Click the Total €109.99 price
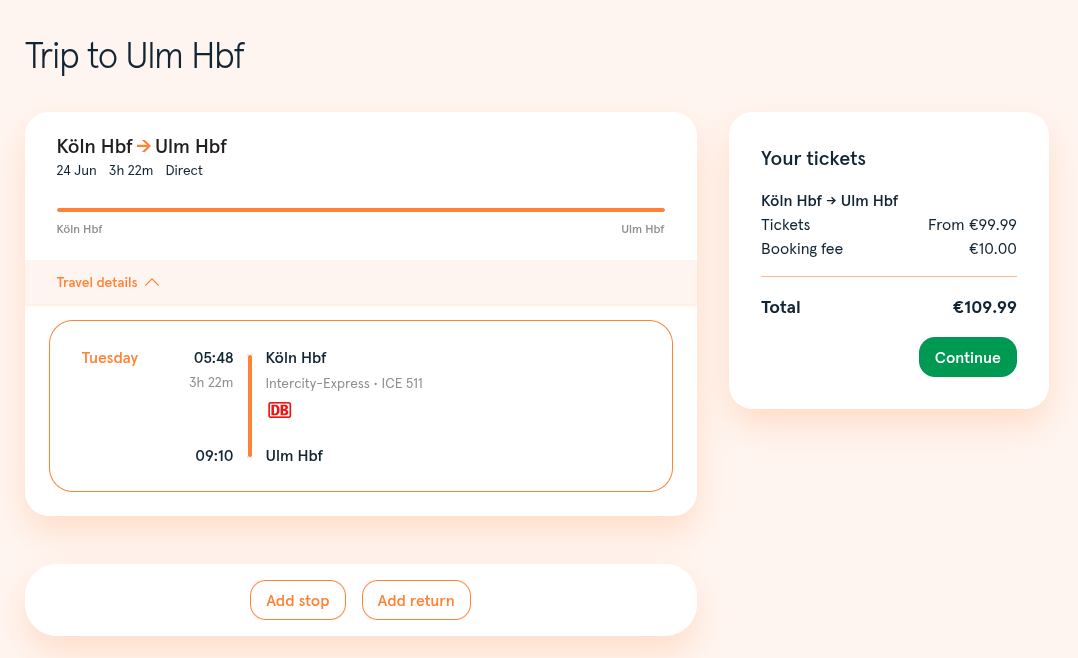The width and height of the screenshot is (1078, 658). coord(984,307)
